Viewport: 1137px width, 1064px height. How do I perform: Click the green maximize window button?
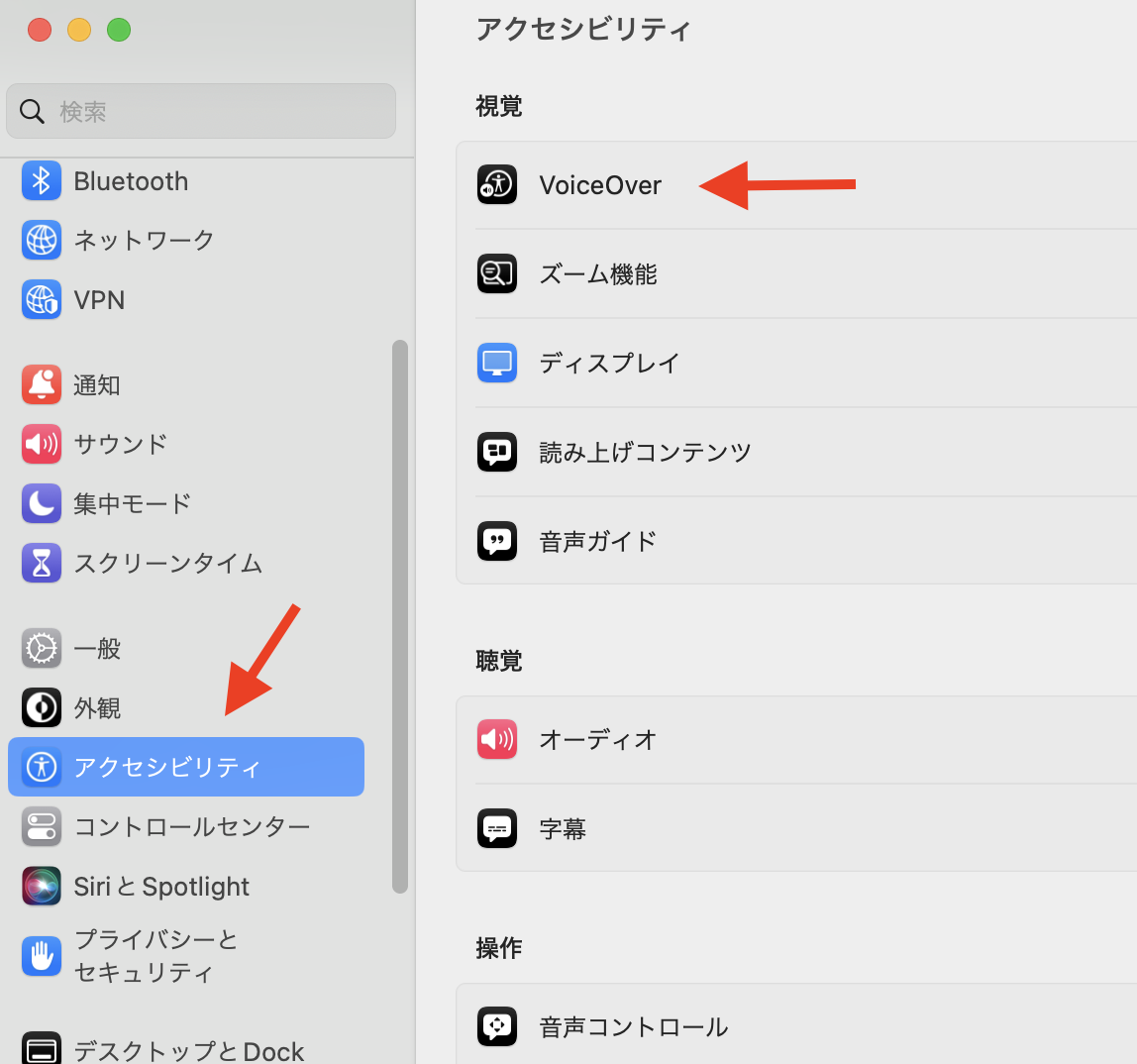[119, 30]
